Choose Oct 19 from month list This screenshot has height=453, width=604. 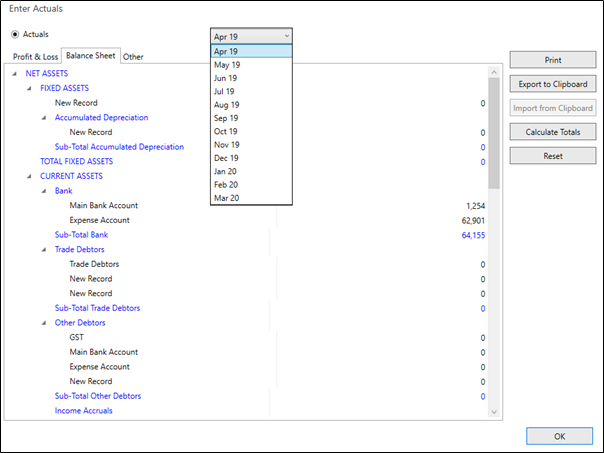tap(251, 131)
